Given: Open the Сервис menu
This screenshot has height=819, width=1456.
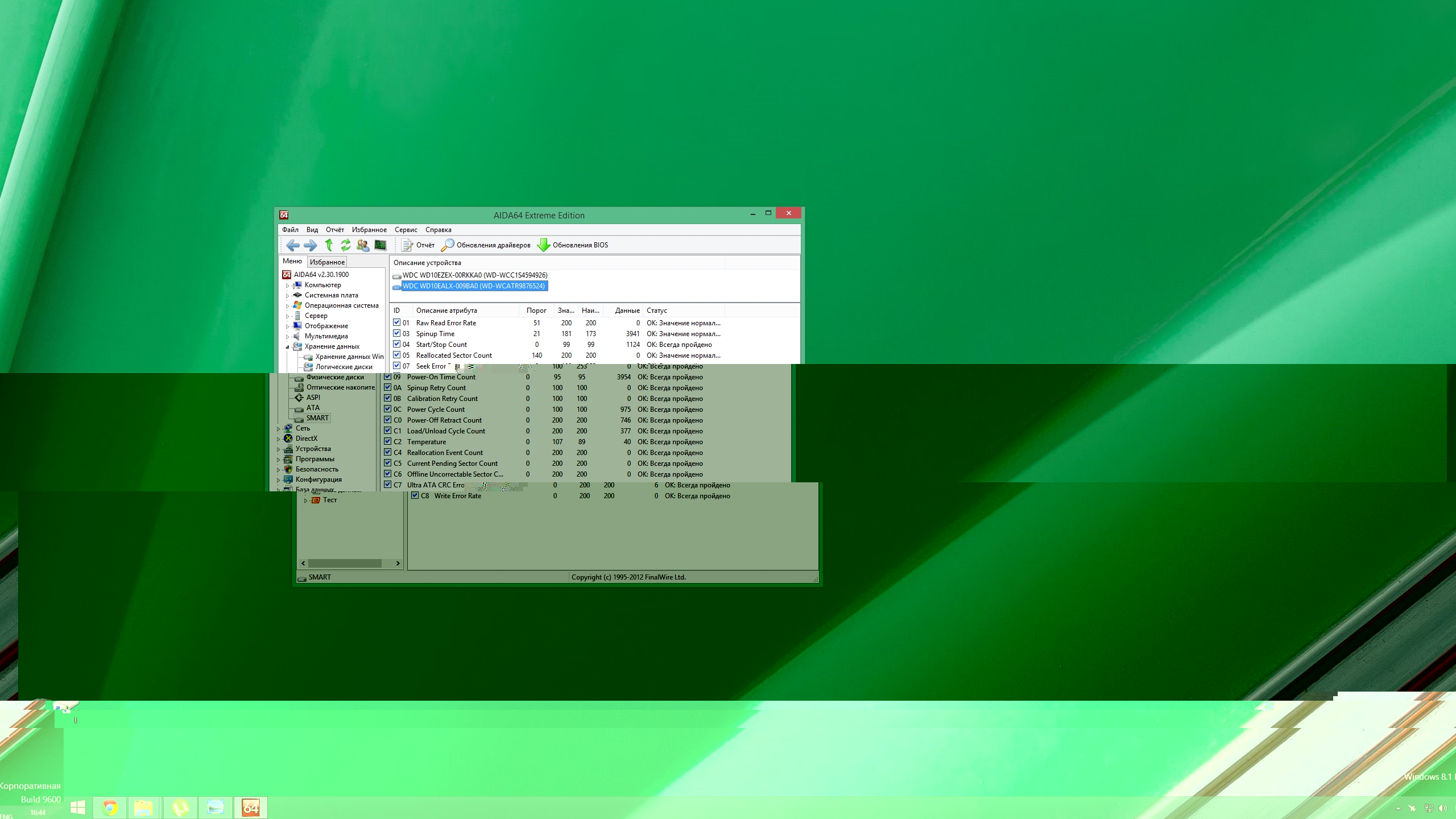Looking at the screenshot, I should [x=406, y=230].
